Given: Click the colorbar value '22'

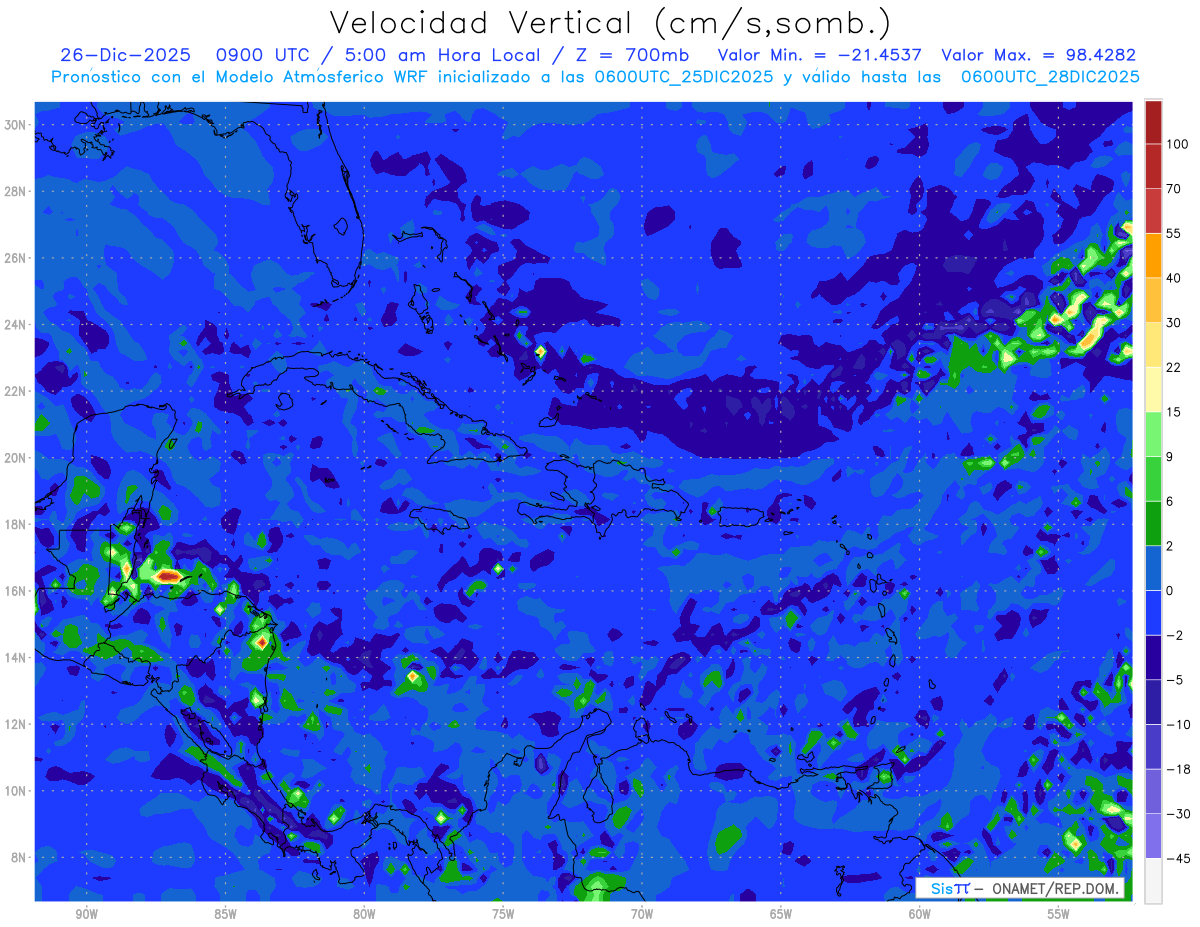Looking at the screenshot, I should [x=1174, y=367].
